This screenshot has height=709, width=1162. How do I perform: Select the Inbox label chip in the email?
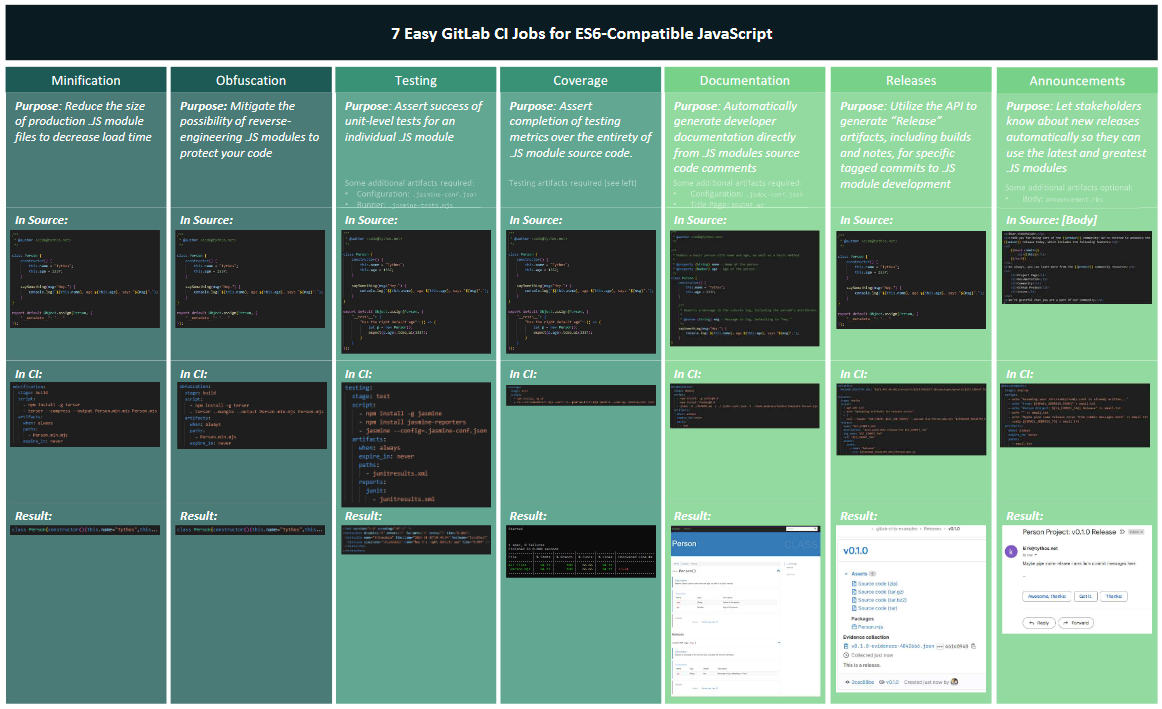click(x=1135, y=532)
